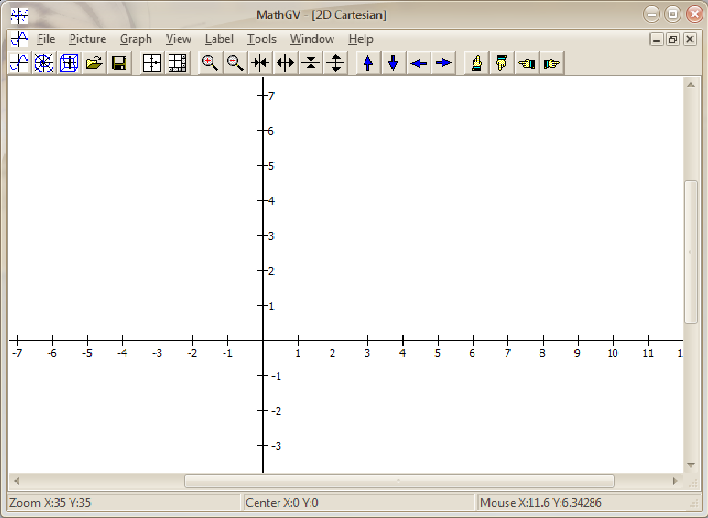The height and width of the screenshot is (518, 708).
Task: Select the polar graph toolbar icon
Action: tap(44, 63)
